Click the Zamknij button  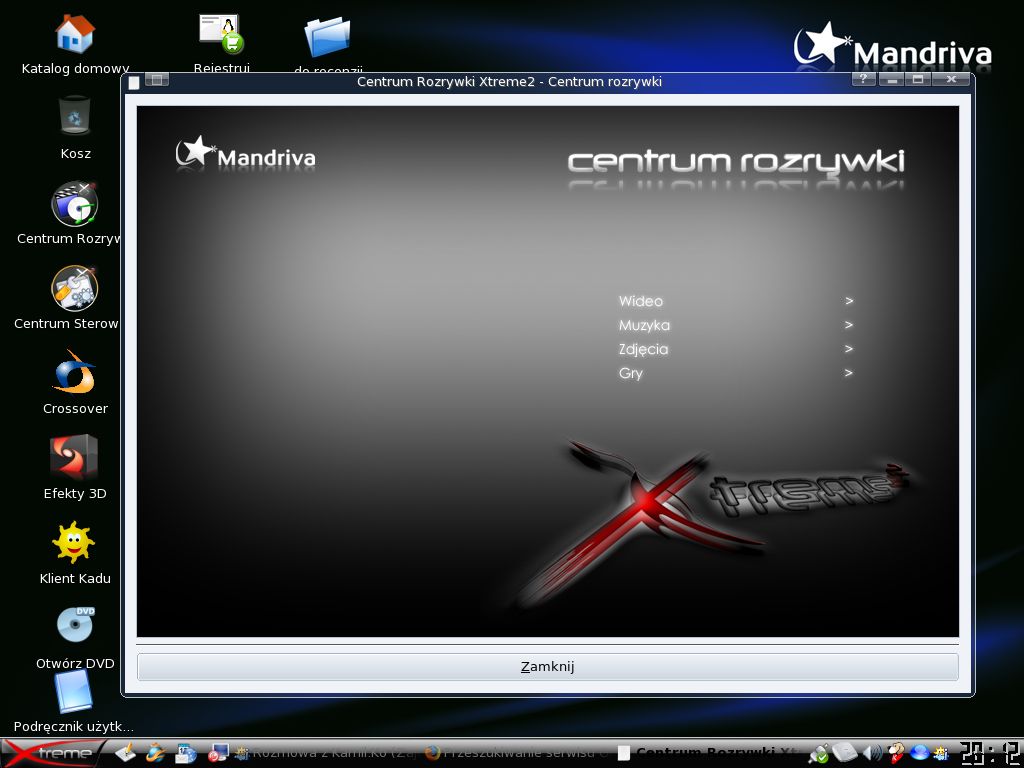547,667
